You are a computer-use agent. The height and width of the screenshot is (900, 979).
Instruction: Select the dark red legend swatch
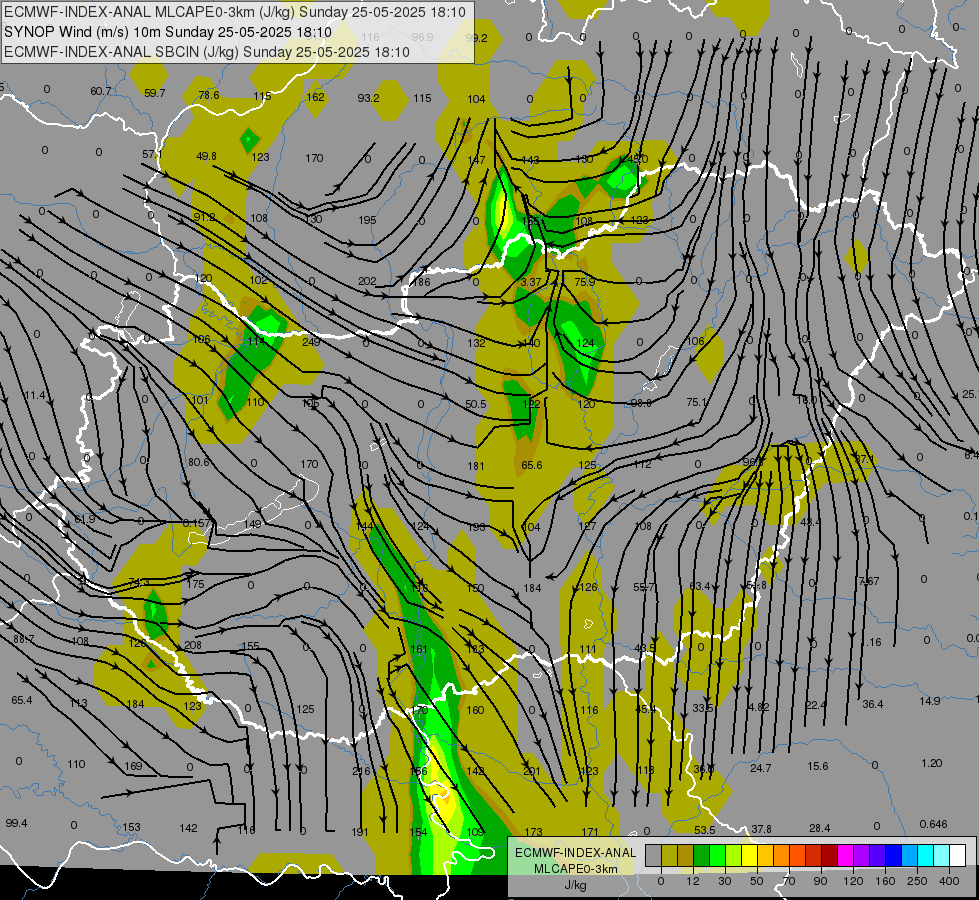coord(829,855)
